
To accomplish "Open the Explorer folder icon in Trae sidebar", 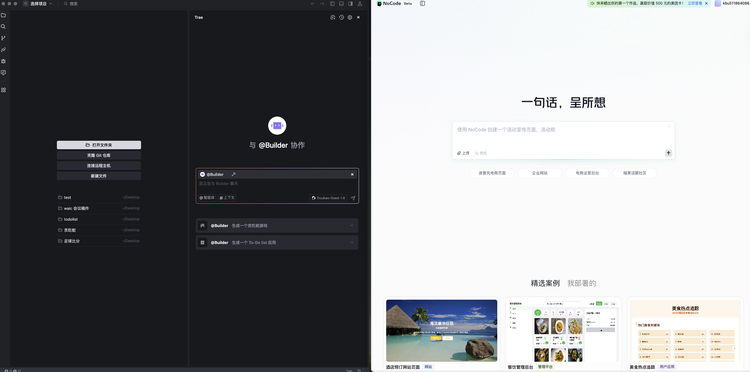I will pos(3,15).
